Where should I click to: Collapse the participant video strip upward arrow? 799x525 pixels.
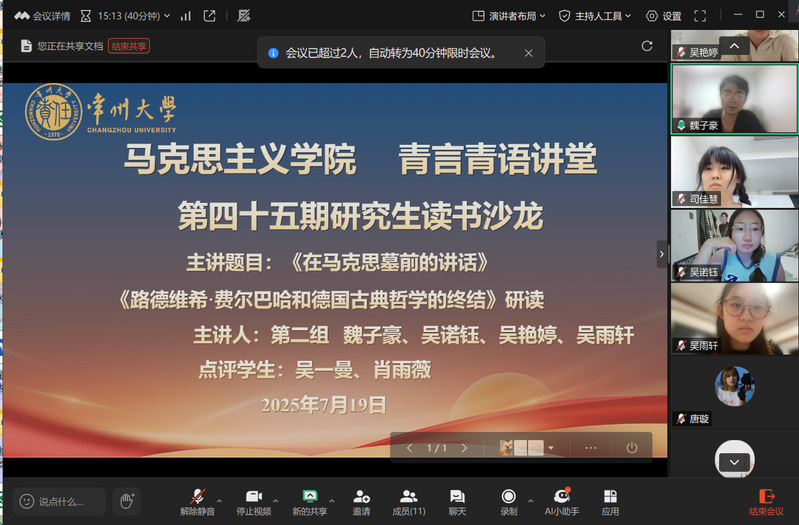click(734, 46)
